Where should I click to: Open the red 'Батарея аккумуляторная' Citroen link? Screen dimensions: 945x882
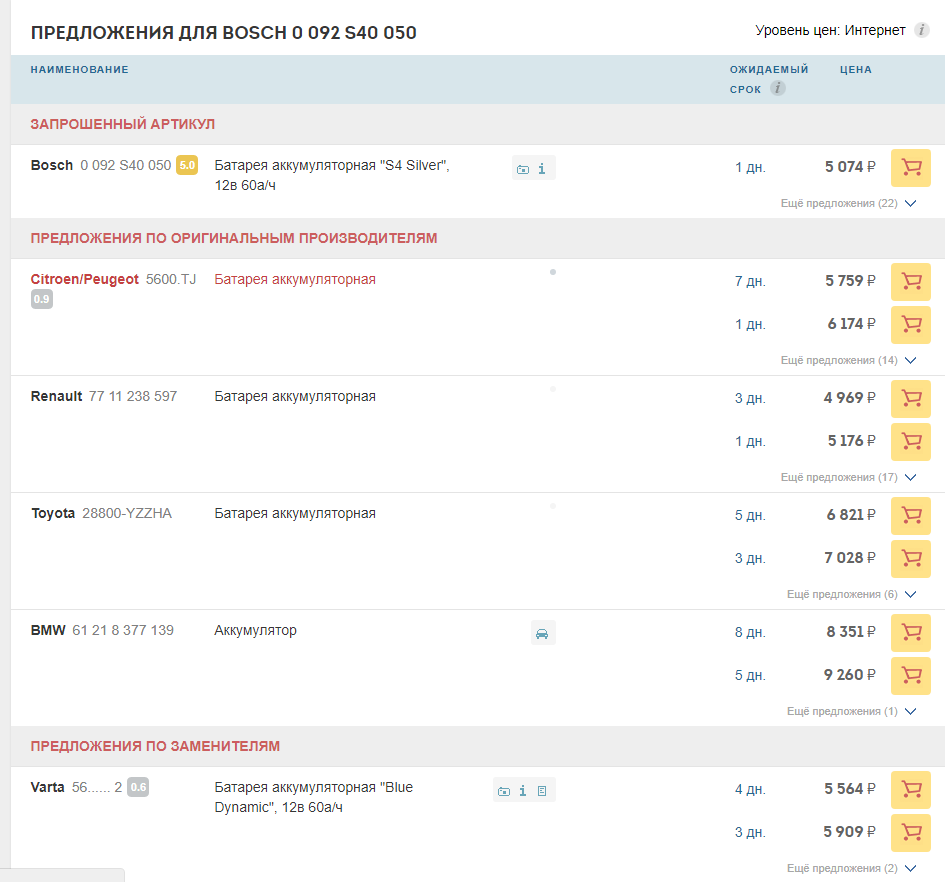[295, 280]
